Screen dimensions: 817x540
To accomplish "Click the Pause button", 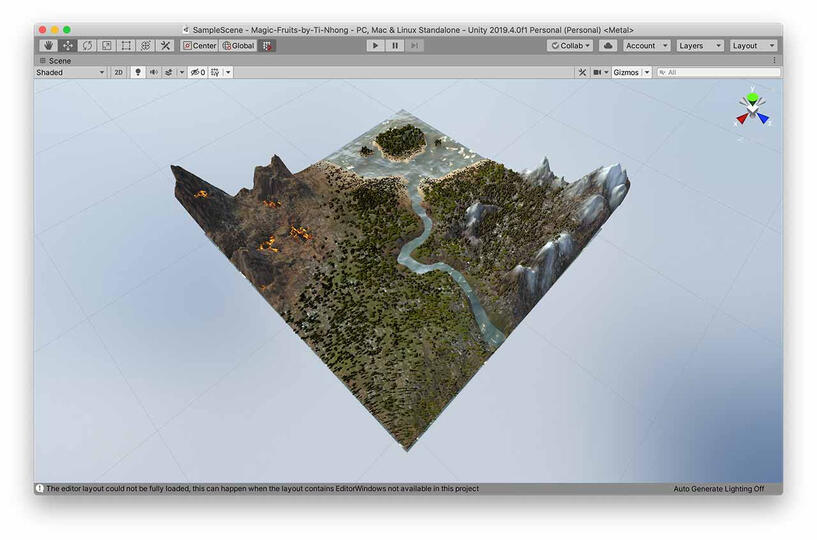I will tap(395, 46).
